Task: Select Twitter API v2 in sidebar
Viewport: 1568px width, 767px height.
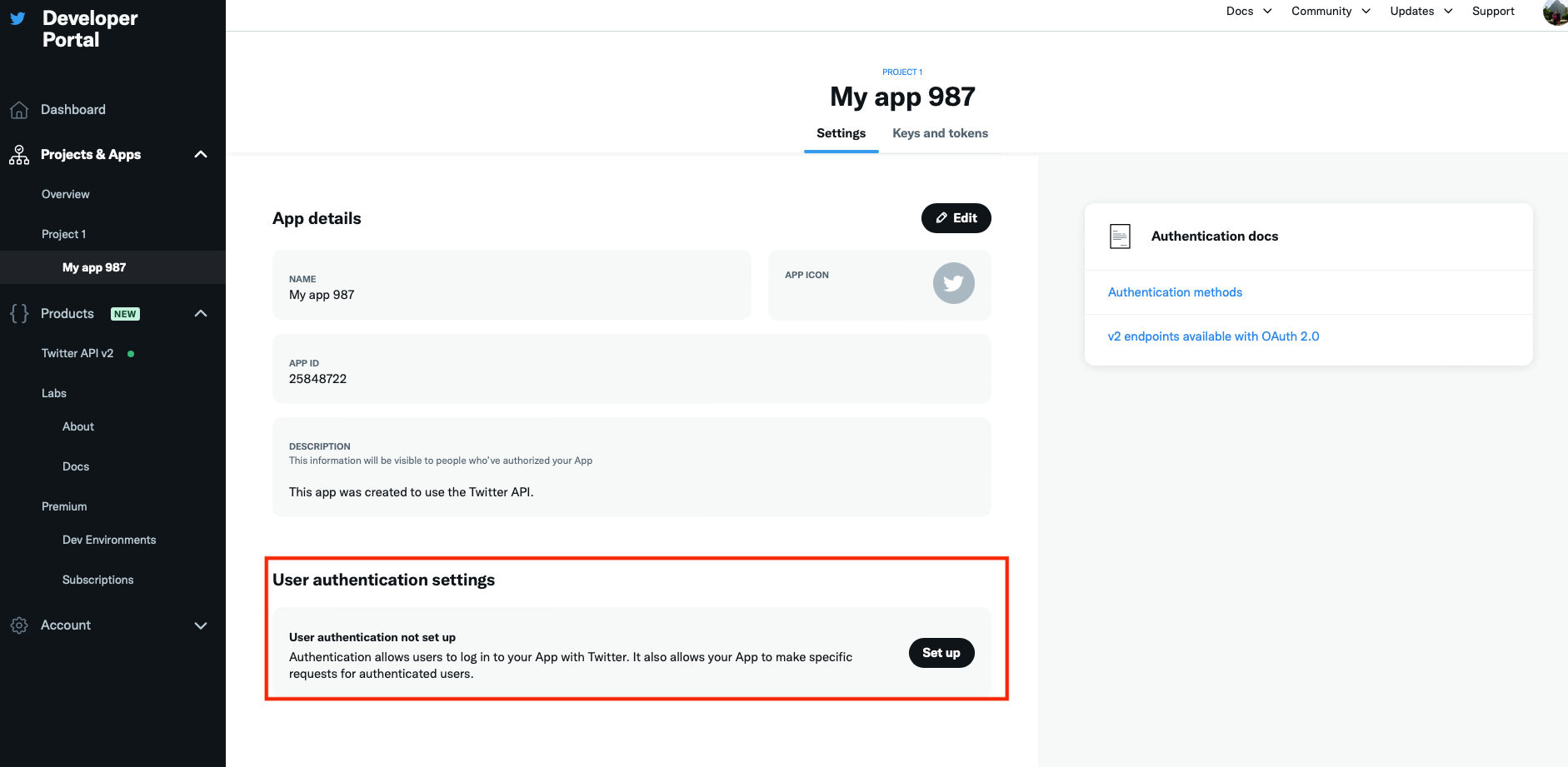Action: [x=77, y=353]
